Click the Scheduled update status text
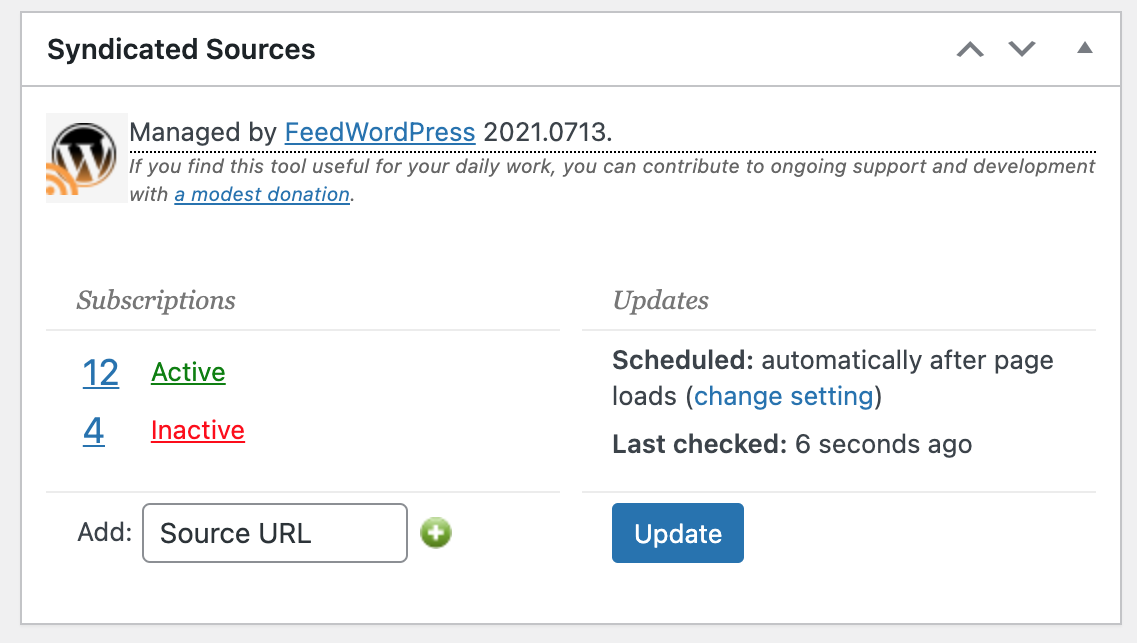Screen dimensions: 1137x643 click(832, 378)
